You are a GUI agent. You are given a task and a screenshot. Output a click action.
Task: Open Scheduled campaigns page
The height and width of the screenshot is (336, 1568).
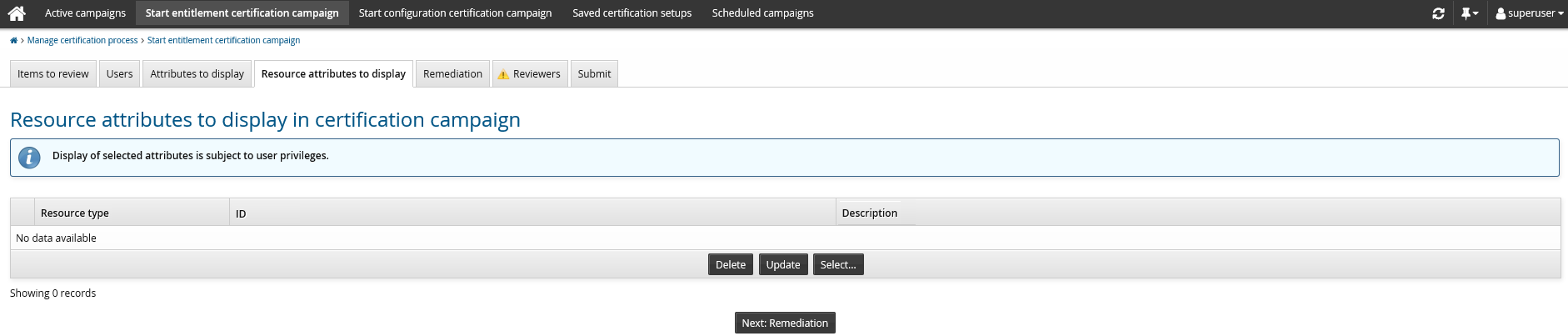pos(762,13)
